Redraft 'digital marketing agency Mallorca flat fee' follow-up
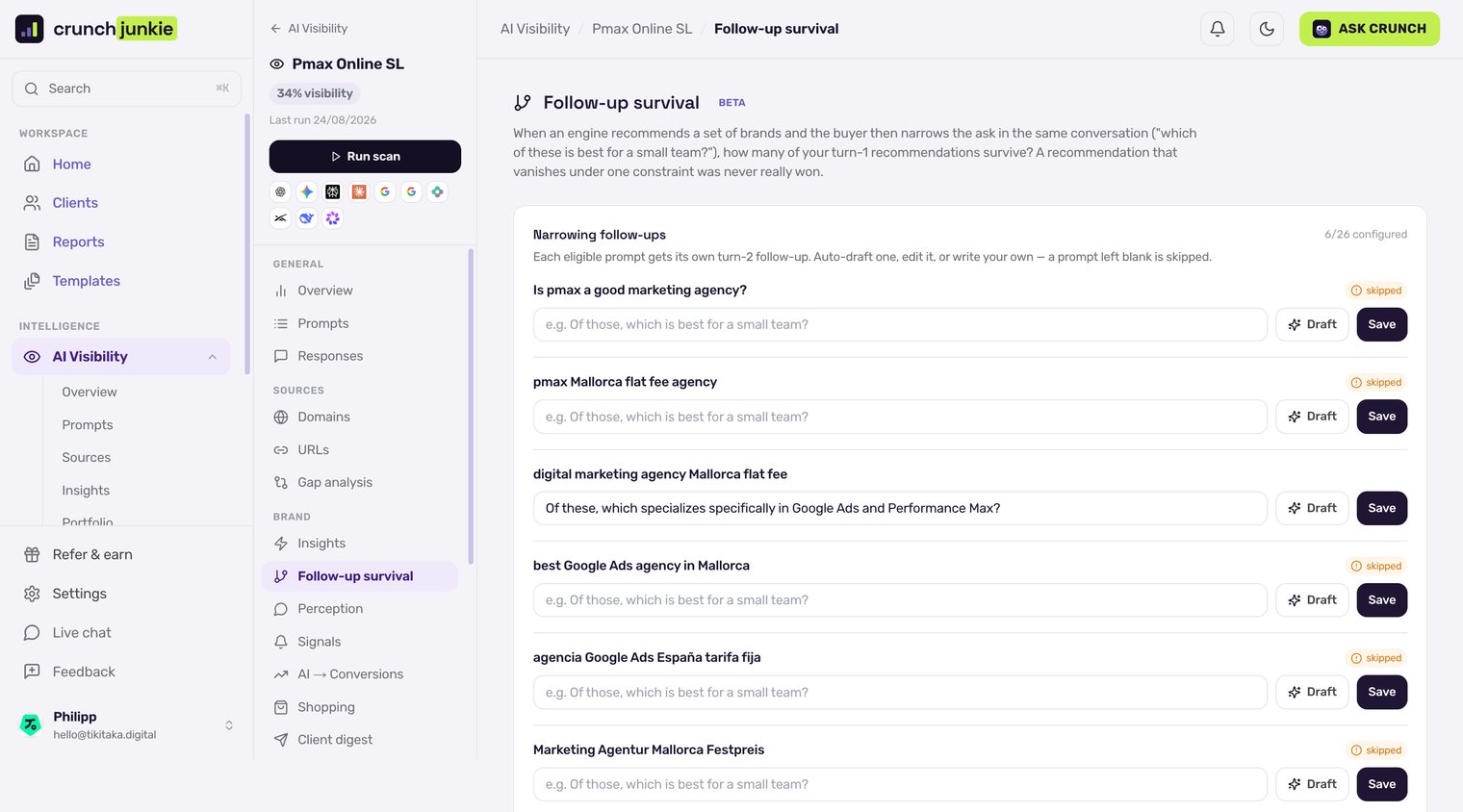This screenshot has width=1463, height=812. pos(1312,508)
